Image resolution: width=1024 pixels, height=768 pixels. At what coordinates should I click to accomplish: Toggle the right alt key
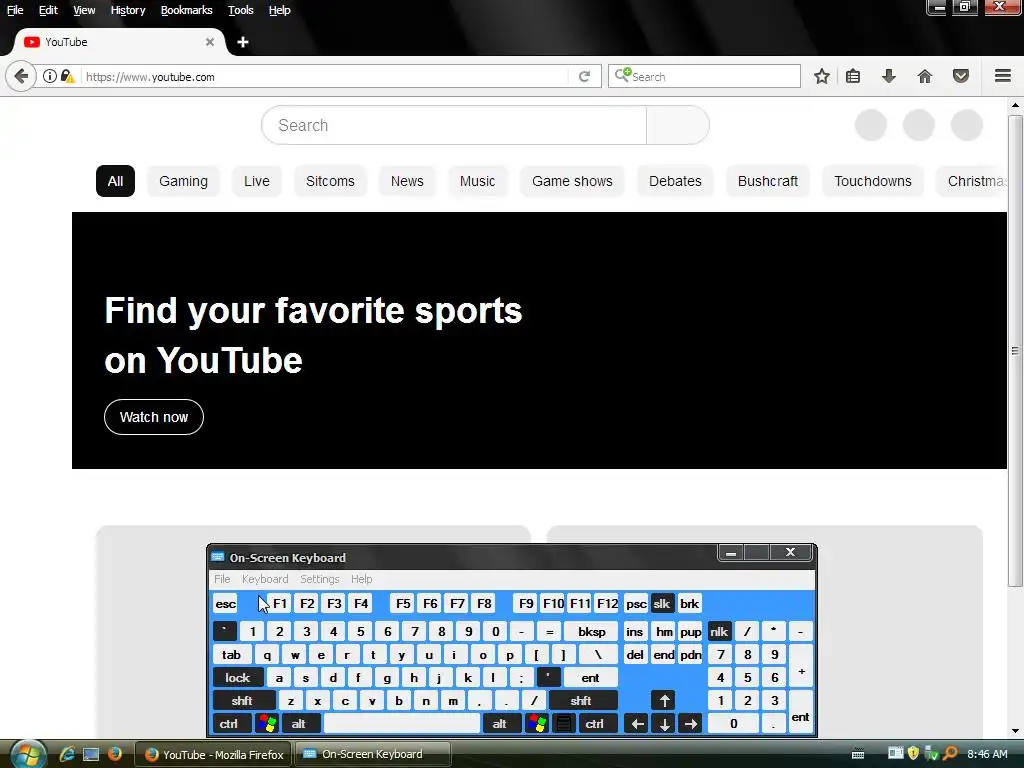pyautogui.click(x=501, y=724)
